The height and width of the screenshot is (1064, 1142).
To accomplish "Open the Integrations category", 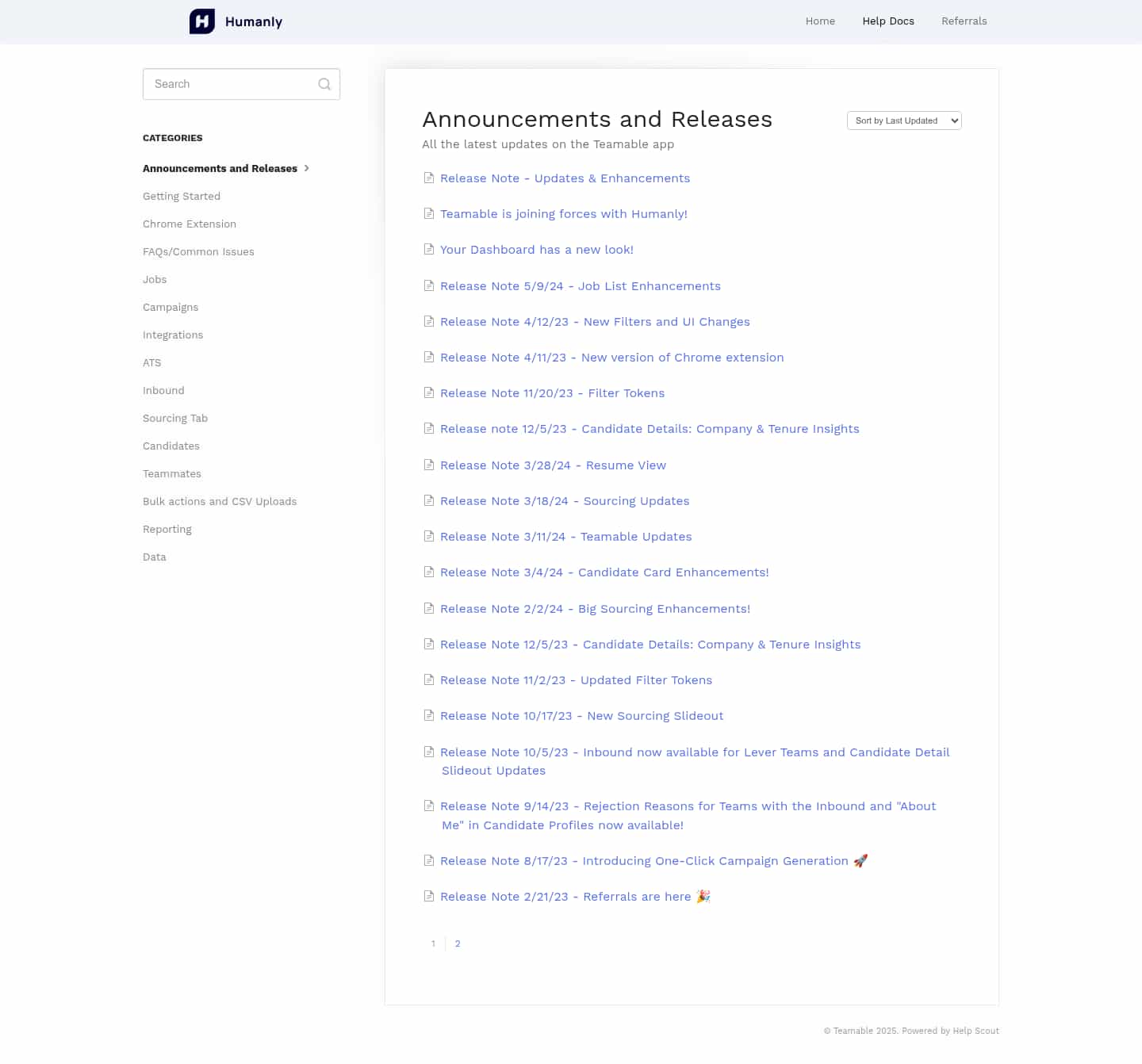I will coord(173,335).
